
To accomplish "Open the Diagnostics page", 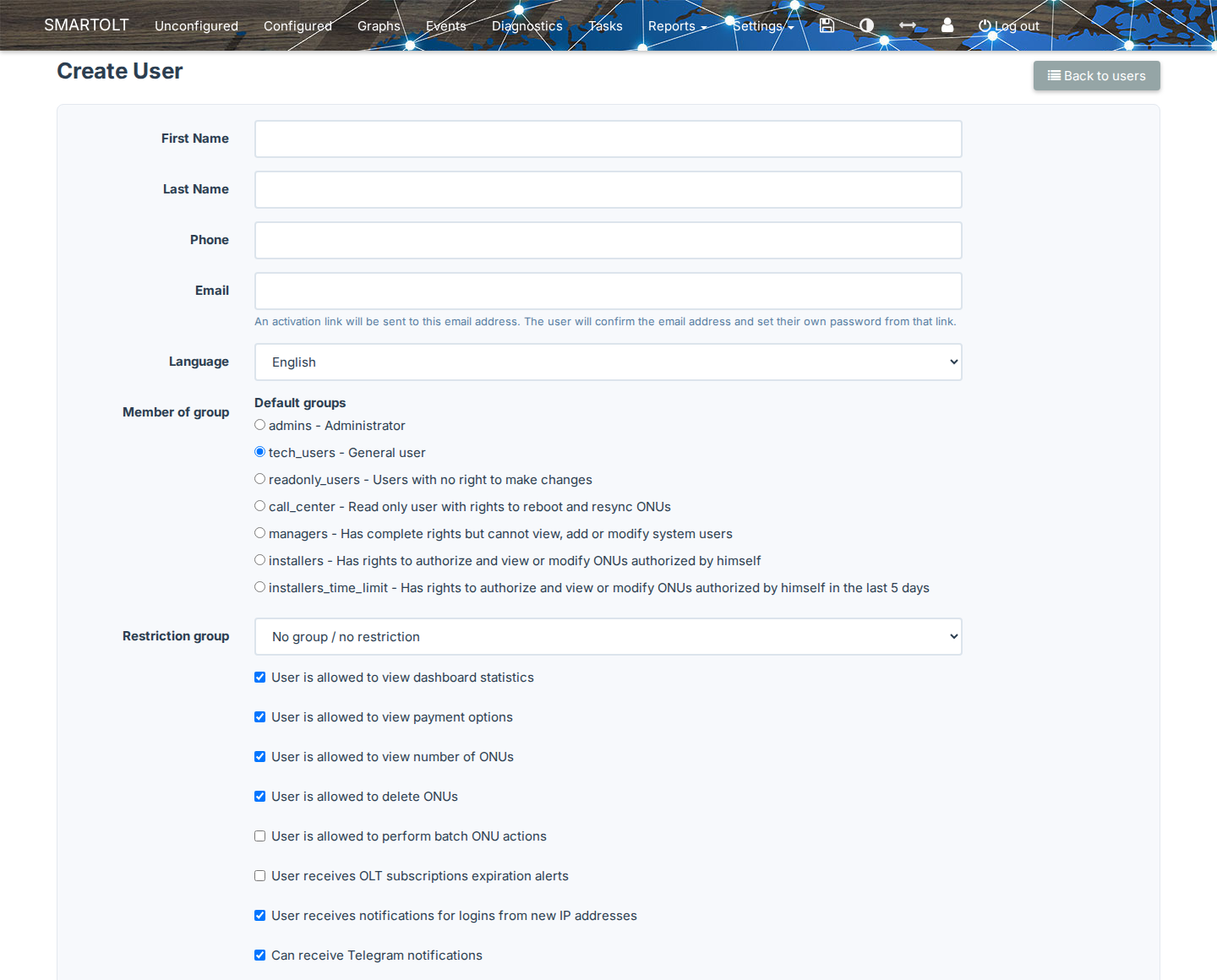I will pyautogui.click(x=527, y=26).
